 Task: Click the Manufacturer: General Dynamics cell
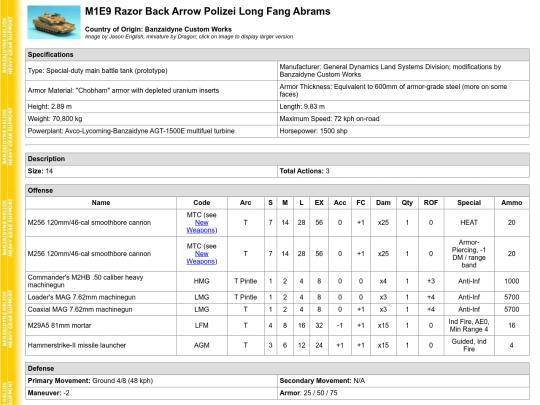[x=403, y=71]
